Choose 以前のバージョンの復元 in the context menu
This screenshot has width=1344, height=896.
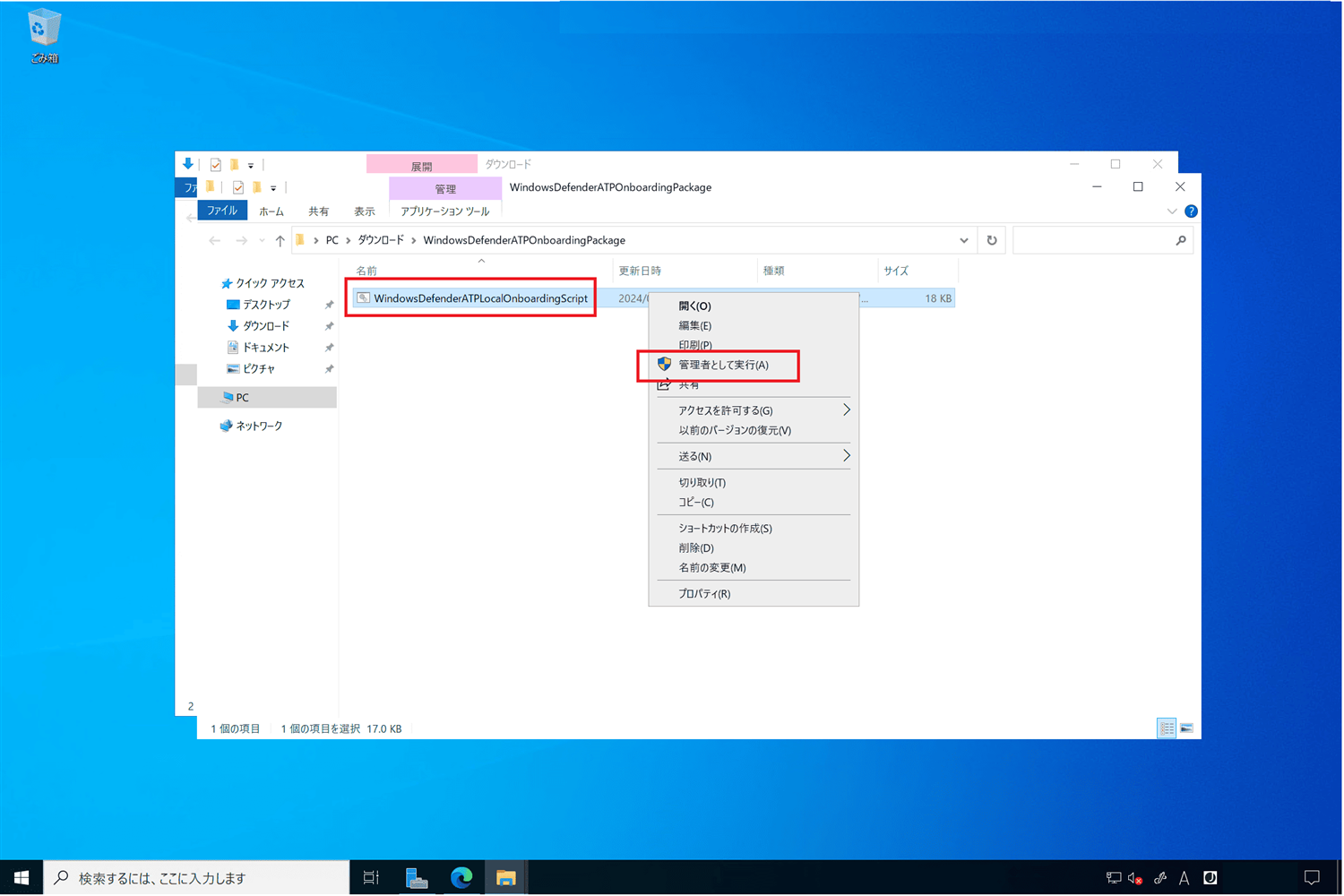754,430
